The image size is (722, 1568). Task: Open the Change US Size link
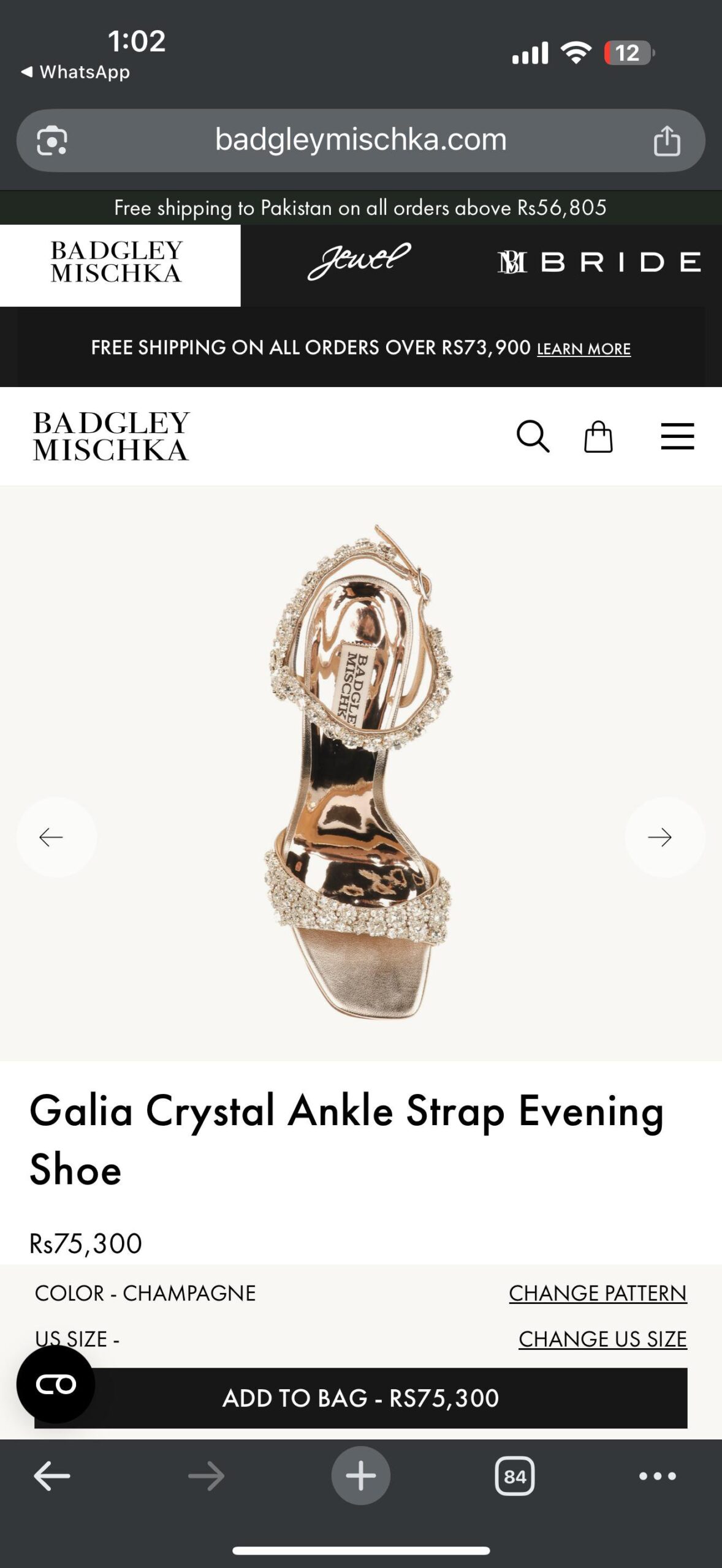tap(602, 1338)
